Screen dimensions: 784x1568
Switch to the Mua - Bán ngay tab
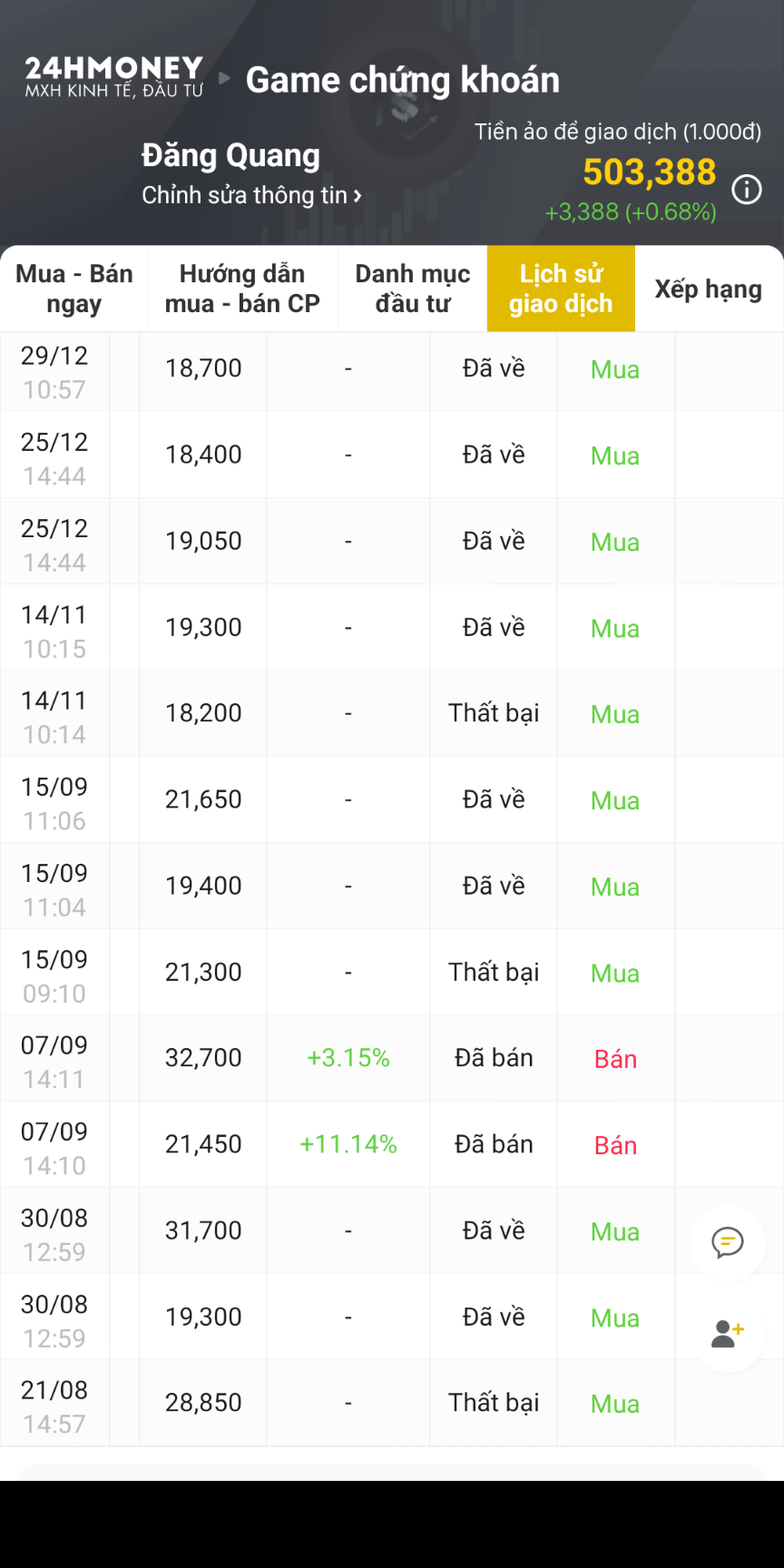[74, 289]
